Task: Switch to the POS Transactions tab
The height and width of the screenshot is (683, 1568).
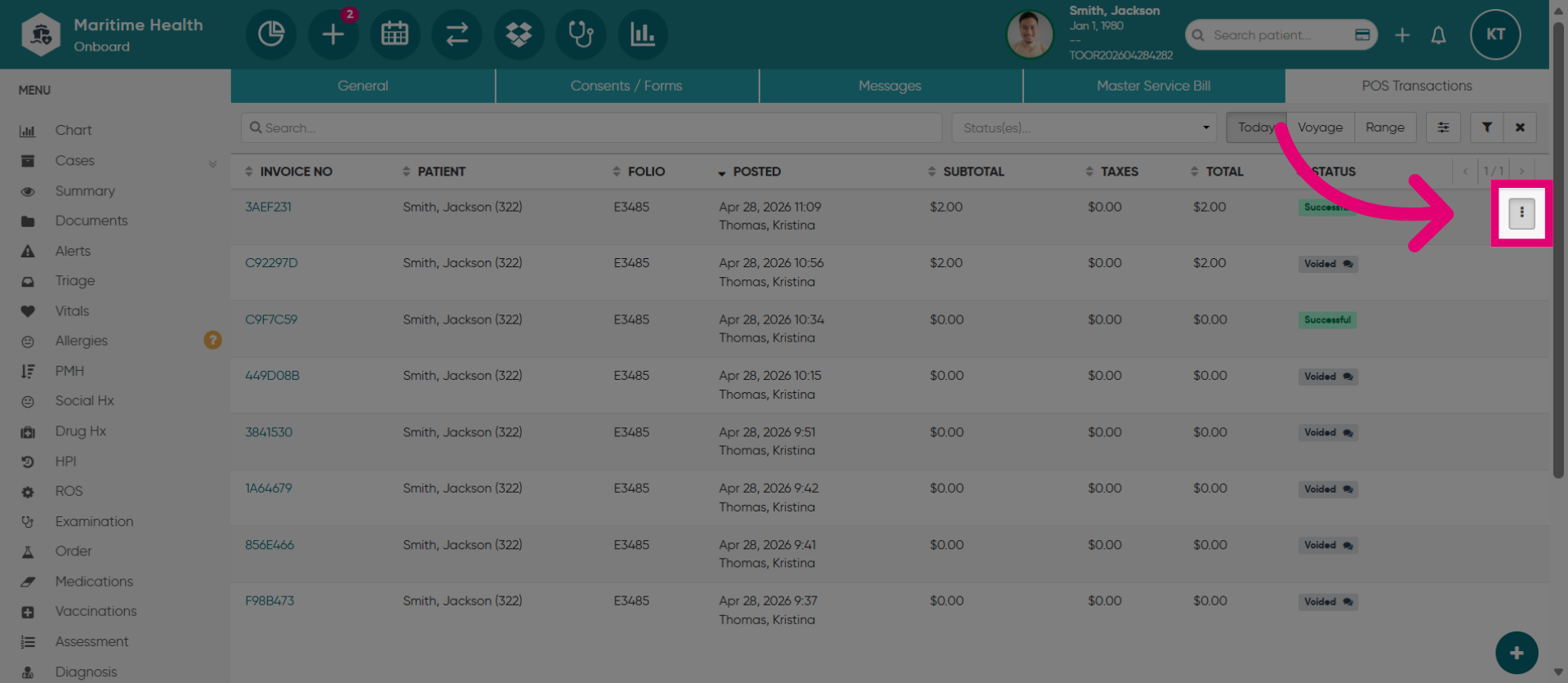Action: click(x=1417, y=86)
